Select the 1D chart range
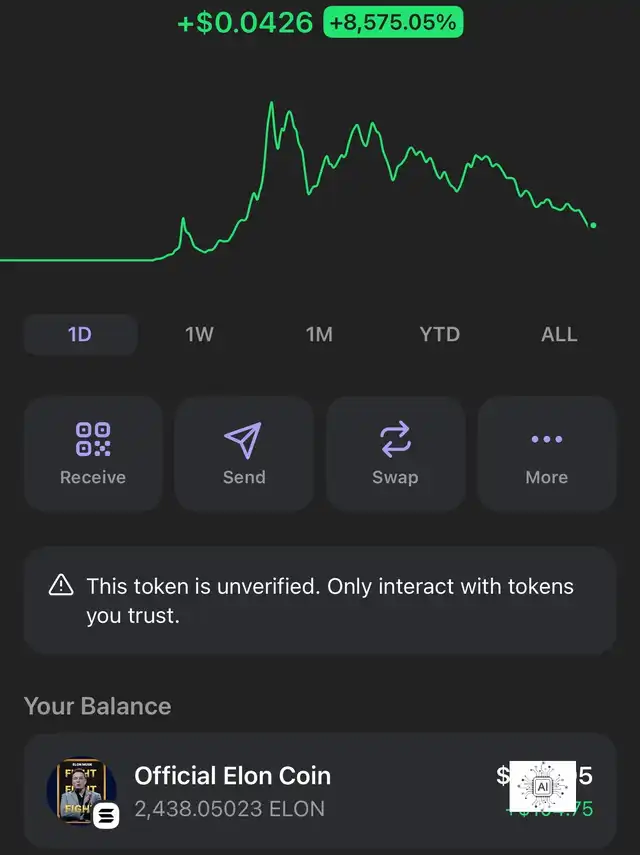The width and height of the screenshot is (640, 855). [x=80, y=334]
